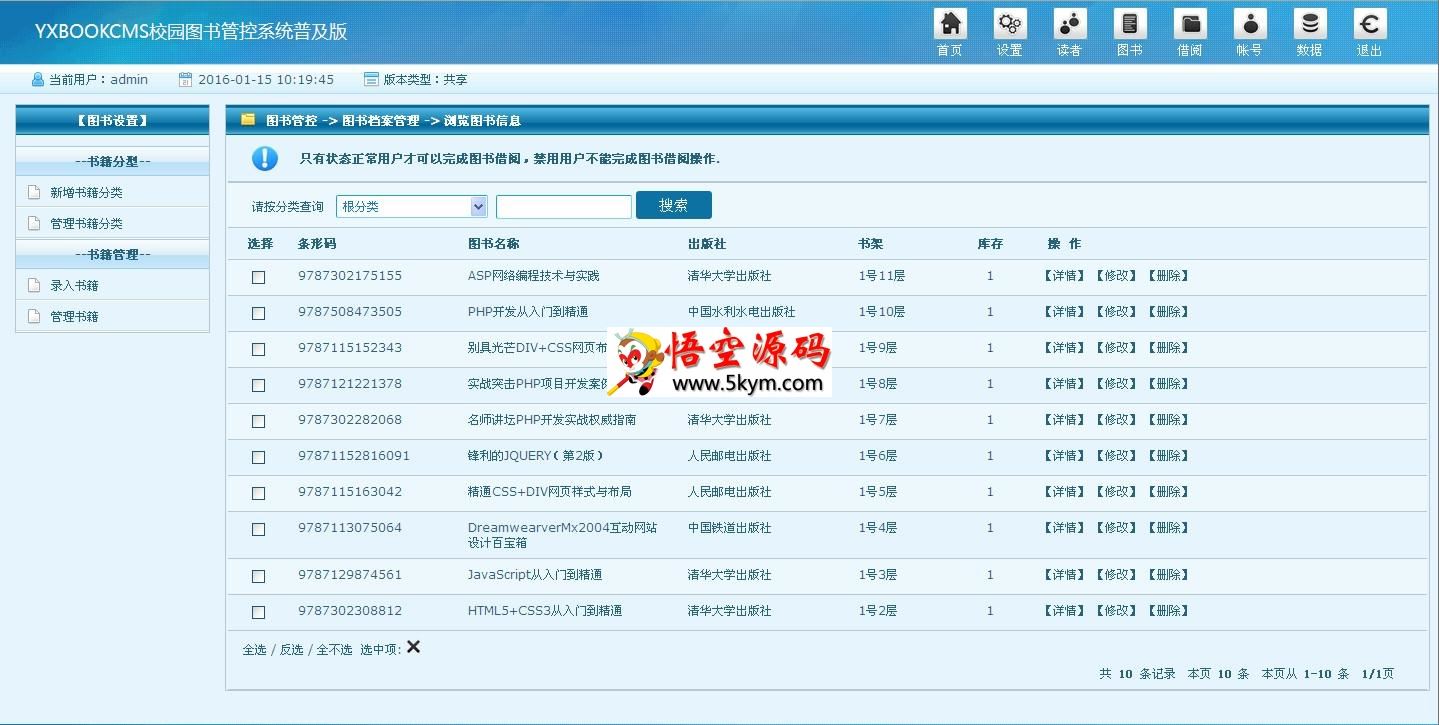
Task: Open the 设置 settings gears icon
Action: 1010,24
